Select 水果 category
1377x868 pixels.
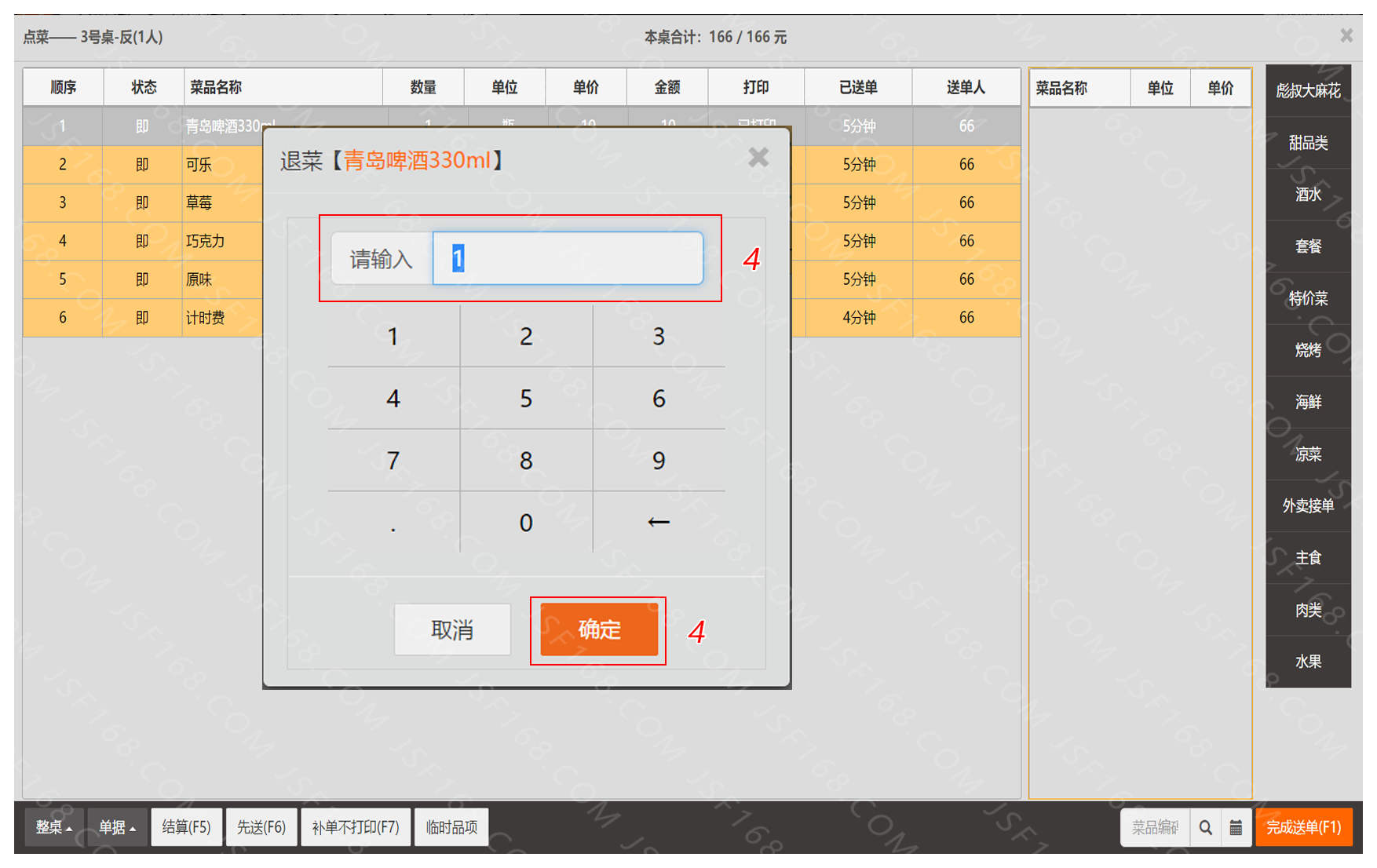point(1308,662)
